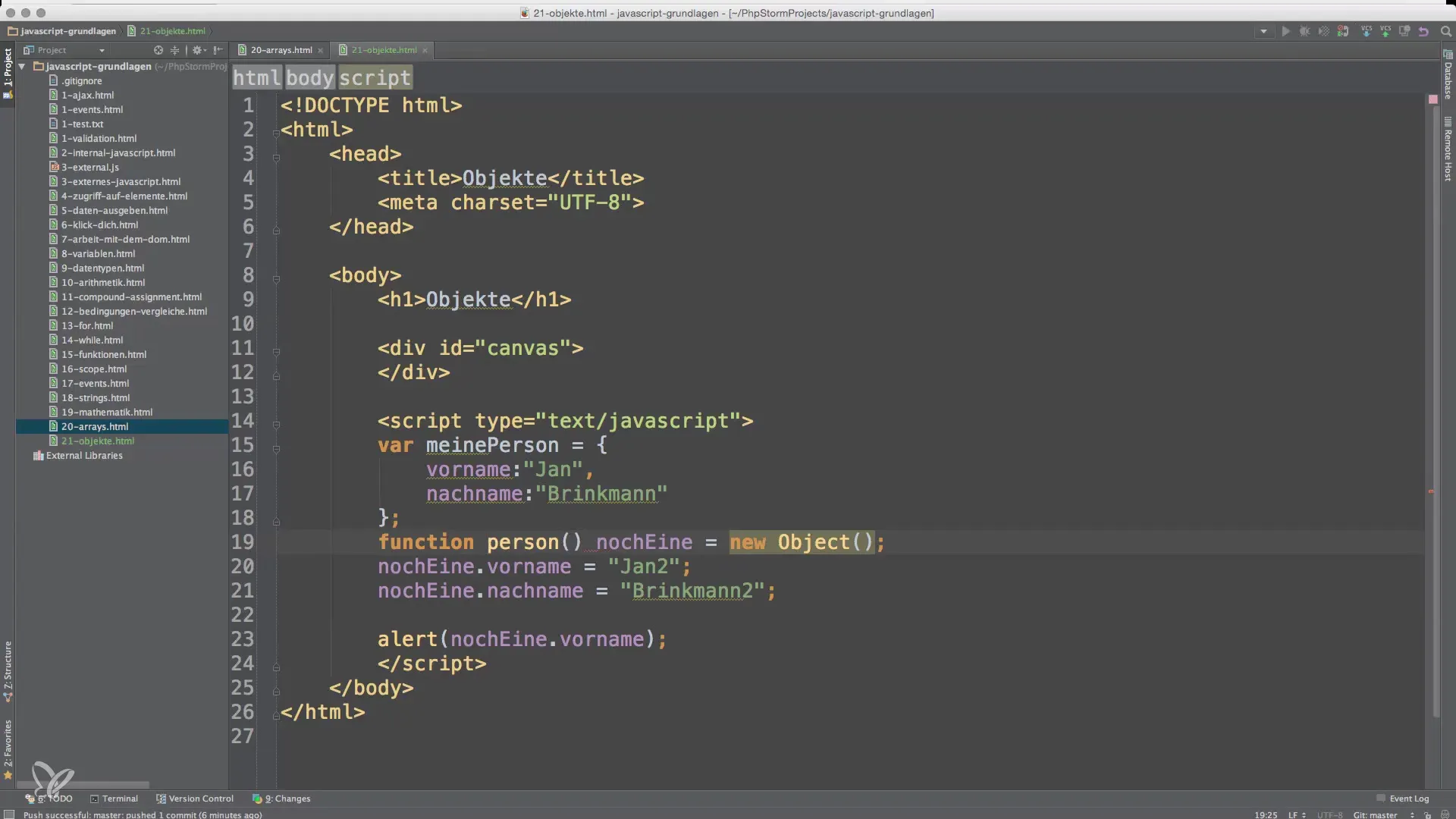Click the Show History icon in the toolbar
Screen dimensions: 1456x819
coord(1404,31)
